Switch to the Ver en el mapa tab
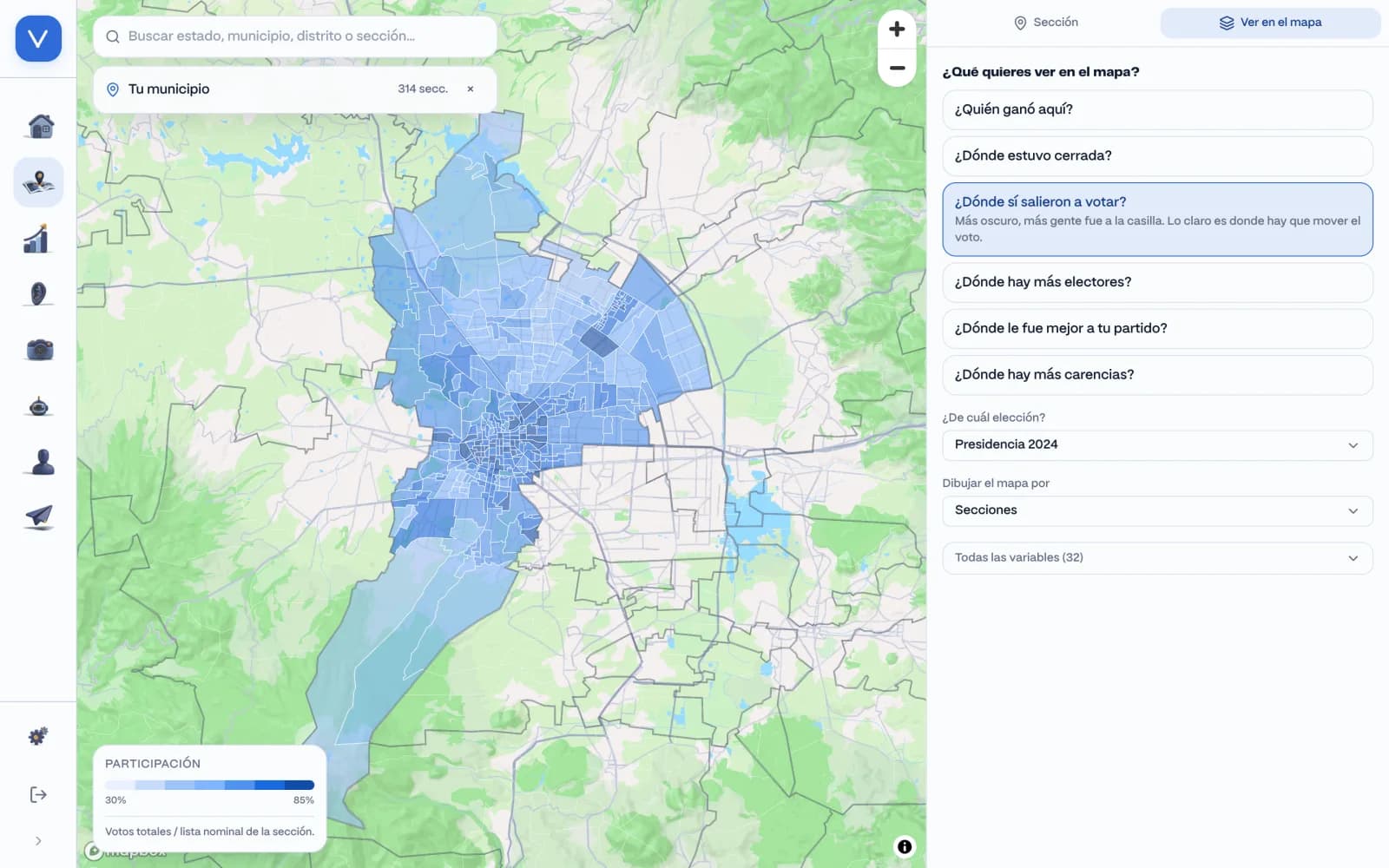 click(x=1270, y=23)
